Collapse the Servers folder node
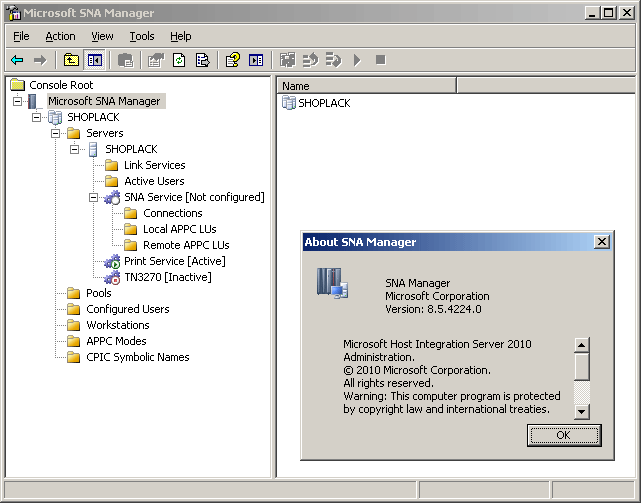 click(55, 133)
